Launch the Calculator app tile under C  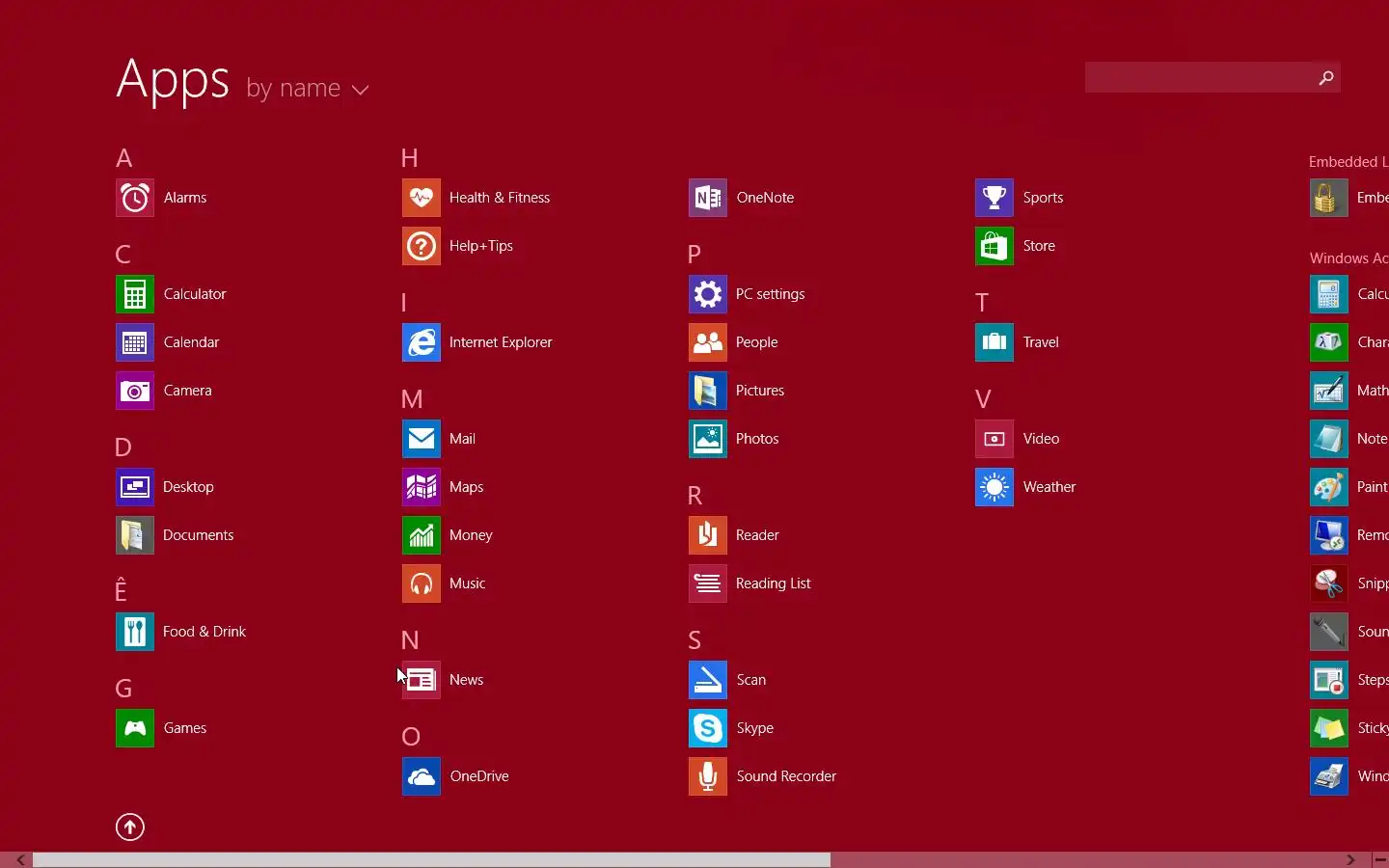(x=135, y=294)
